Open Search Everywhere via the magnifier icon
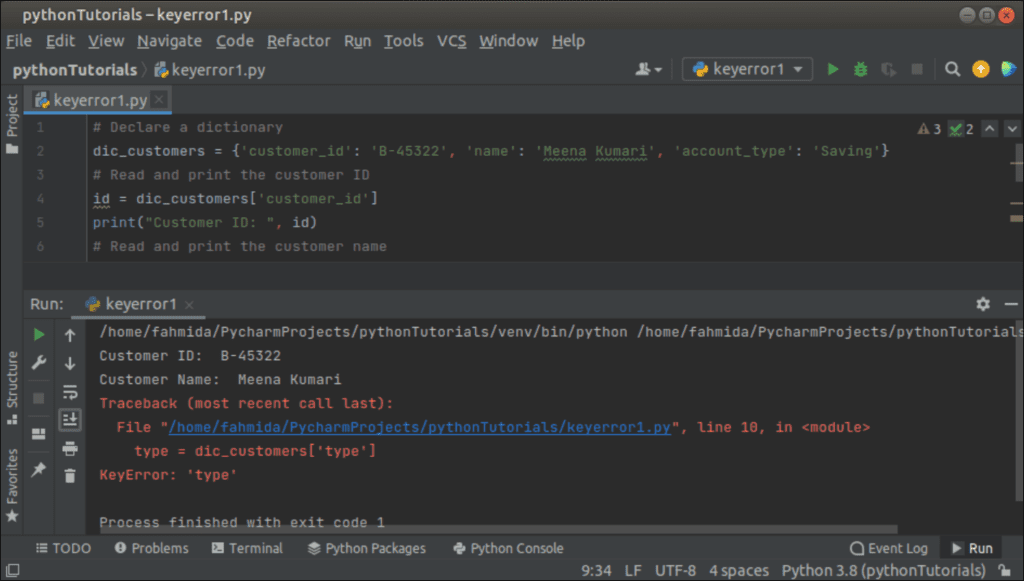1024x581 pixels. [952, 70]
